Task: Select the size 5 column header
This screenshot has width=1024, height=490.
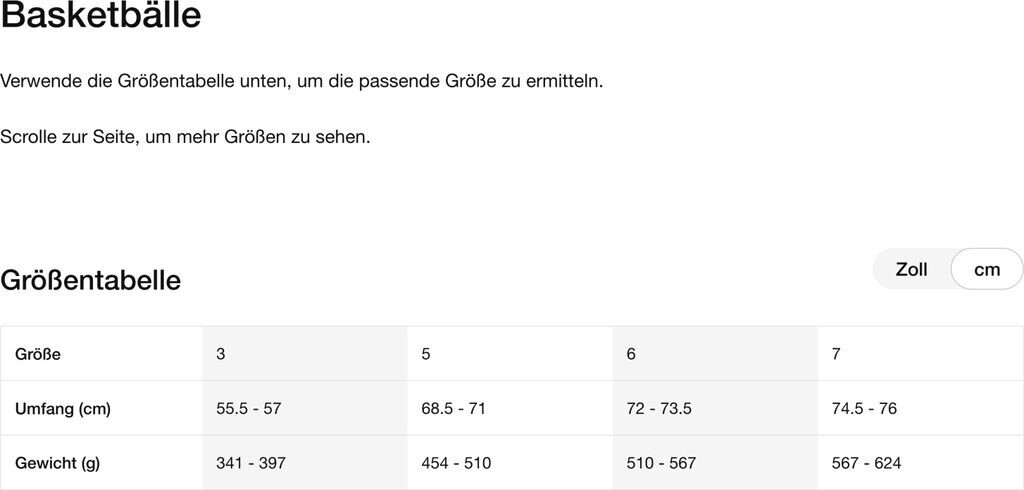Action: coord(426,354)
